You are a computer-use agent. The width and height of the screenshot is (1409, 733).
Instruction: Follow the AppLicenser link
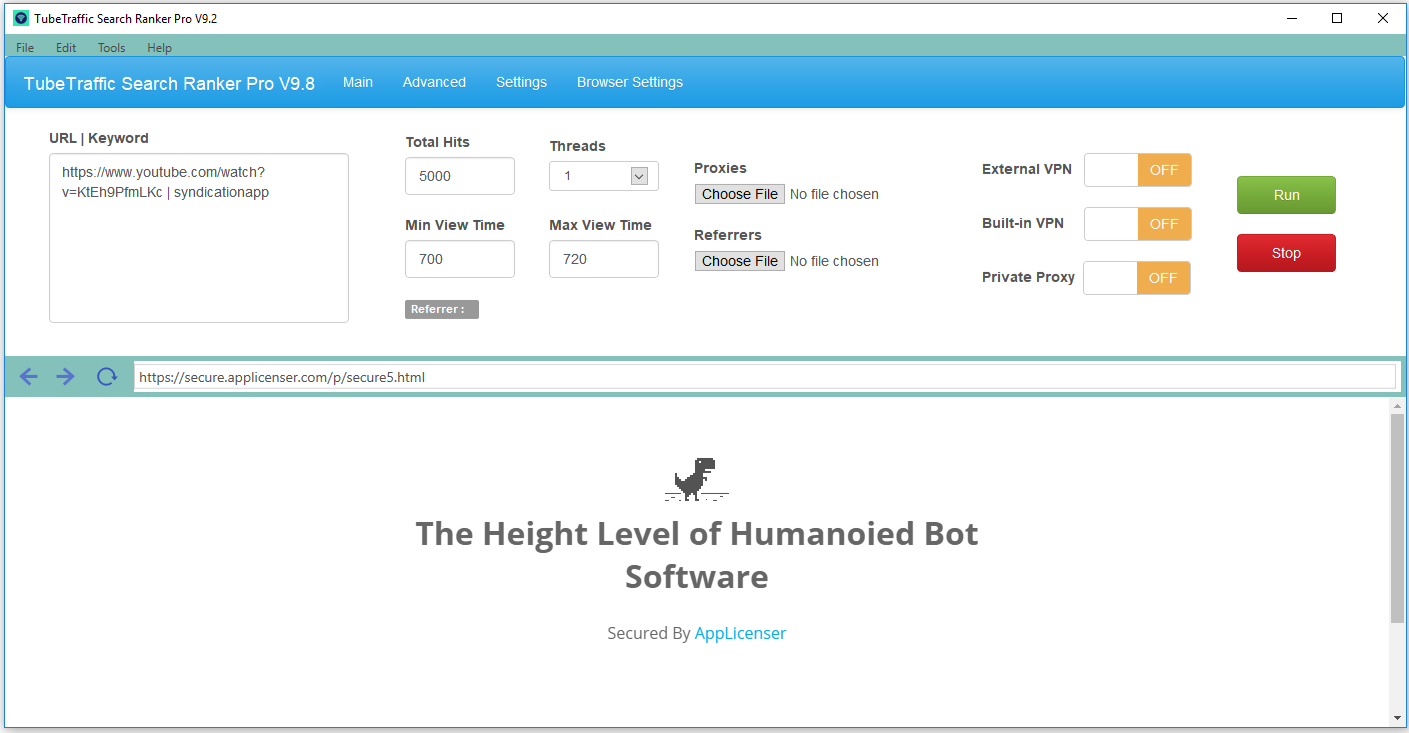click(x=740, y=633)
